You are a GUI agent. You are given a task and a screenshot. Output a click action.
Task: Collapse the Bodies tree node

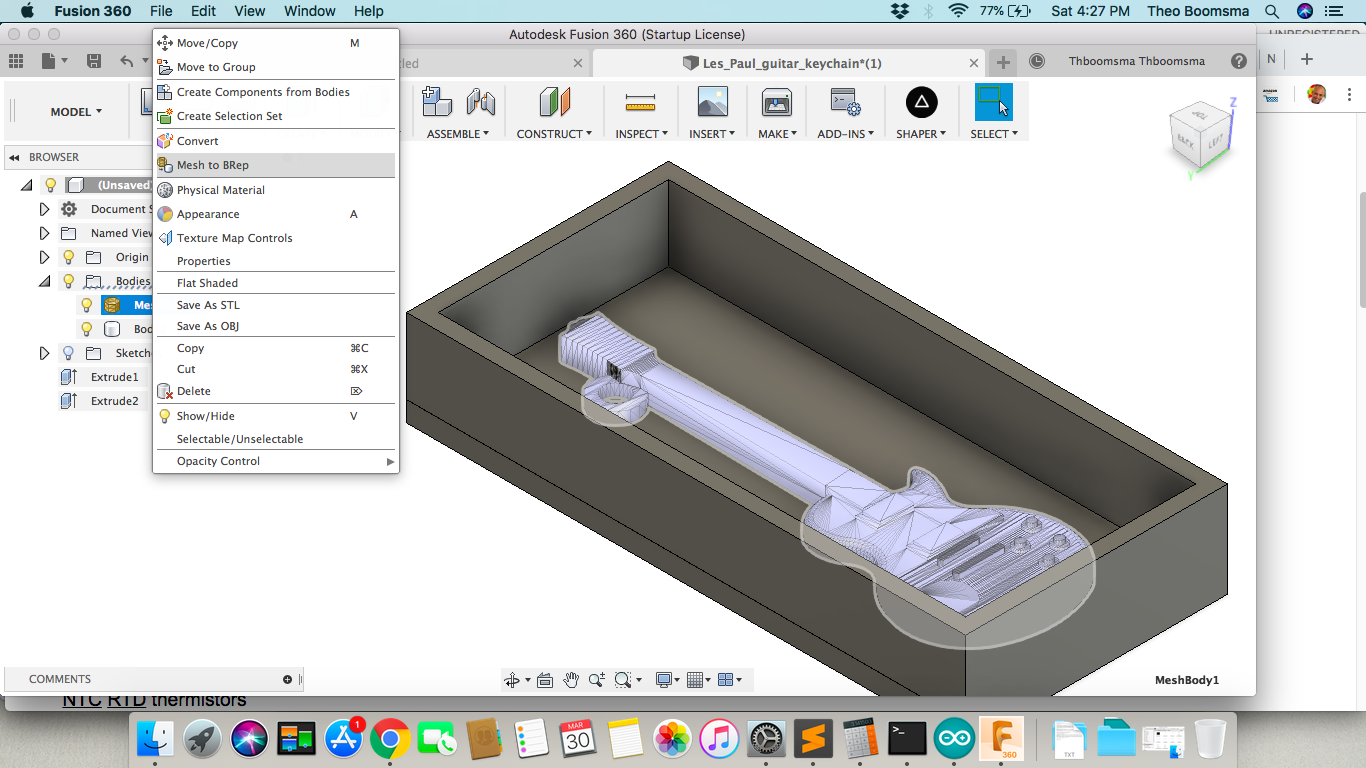point(44,281)
